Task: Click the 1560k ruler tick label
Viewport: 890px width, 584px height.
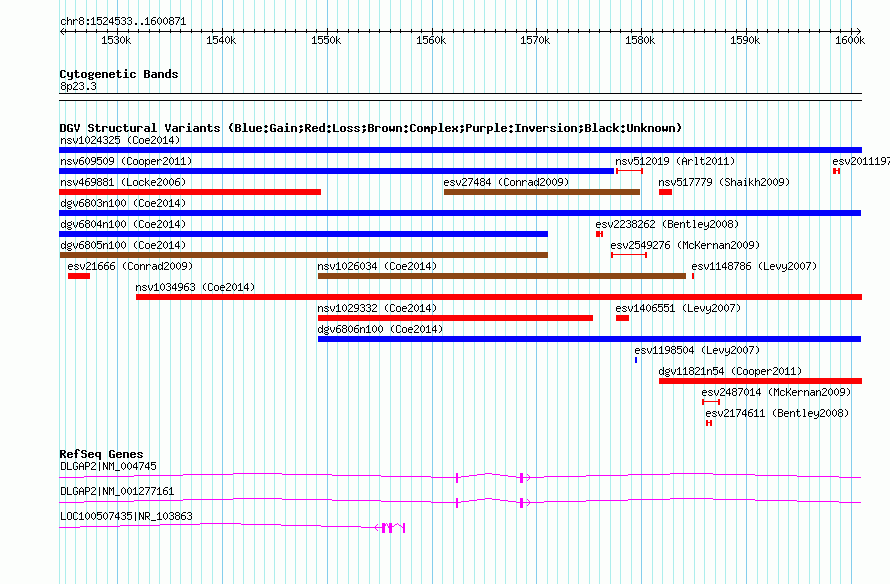Action: click(x=431, y=40)
